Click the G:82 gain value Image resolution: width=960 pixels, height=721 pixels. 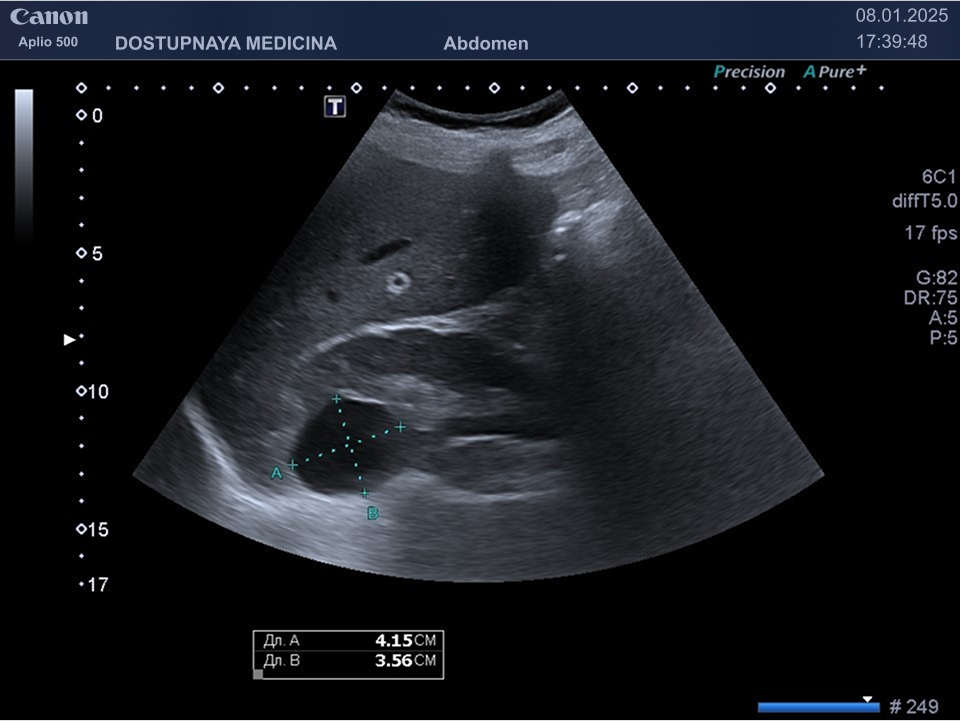click(x=937, y=278)
